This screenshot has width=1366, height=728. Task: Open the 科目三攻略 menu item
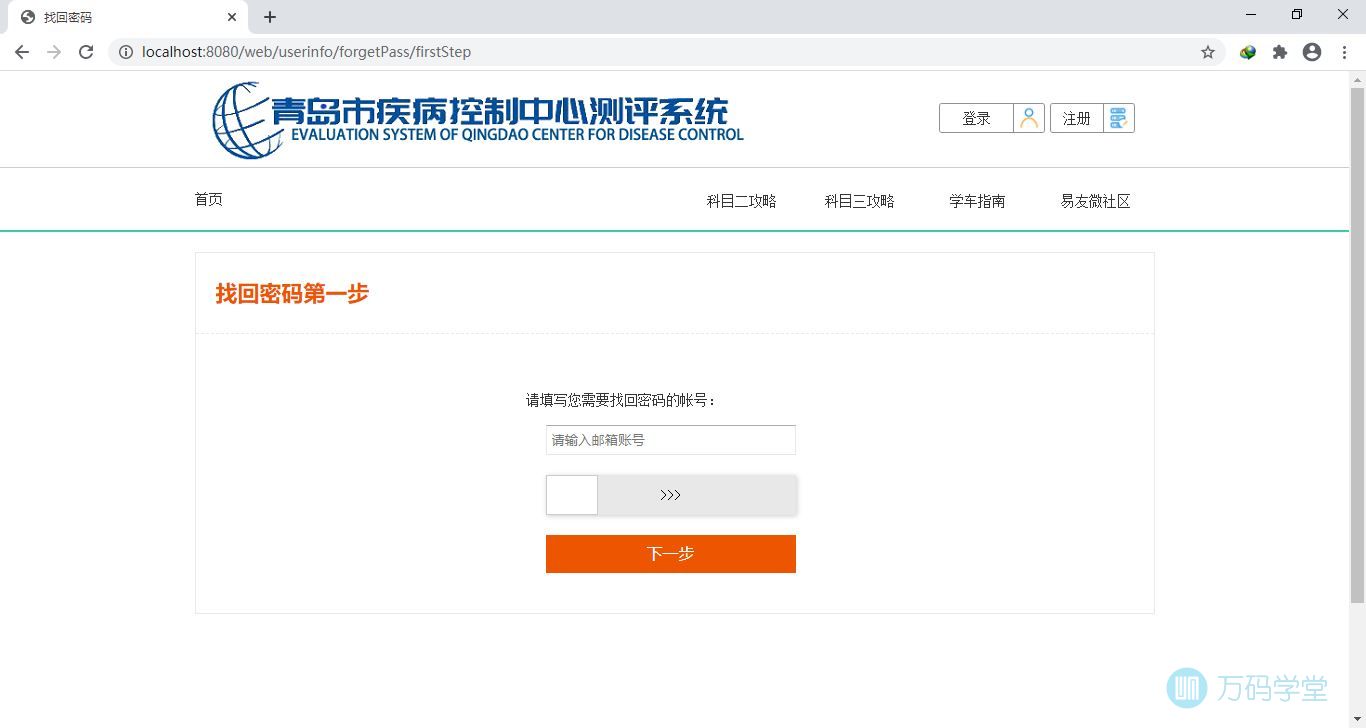859,201
